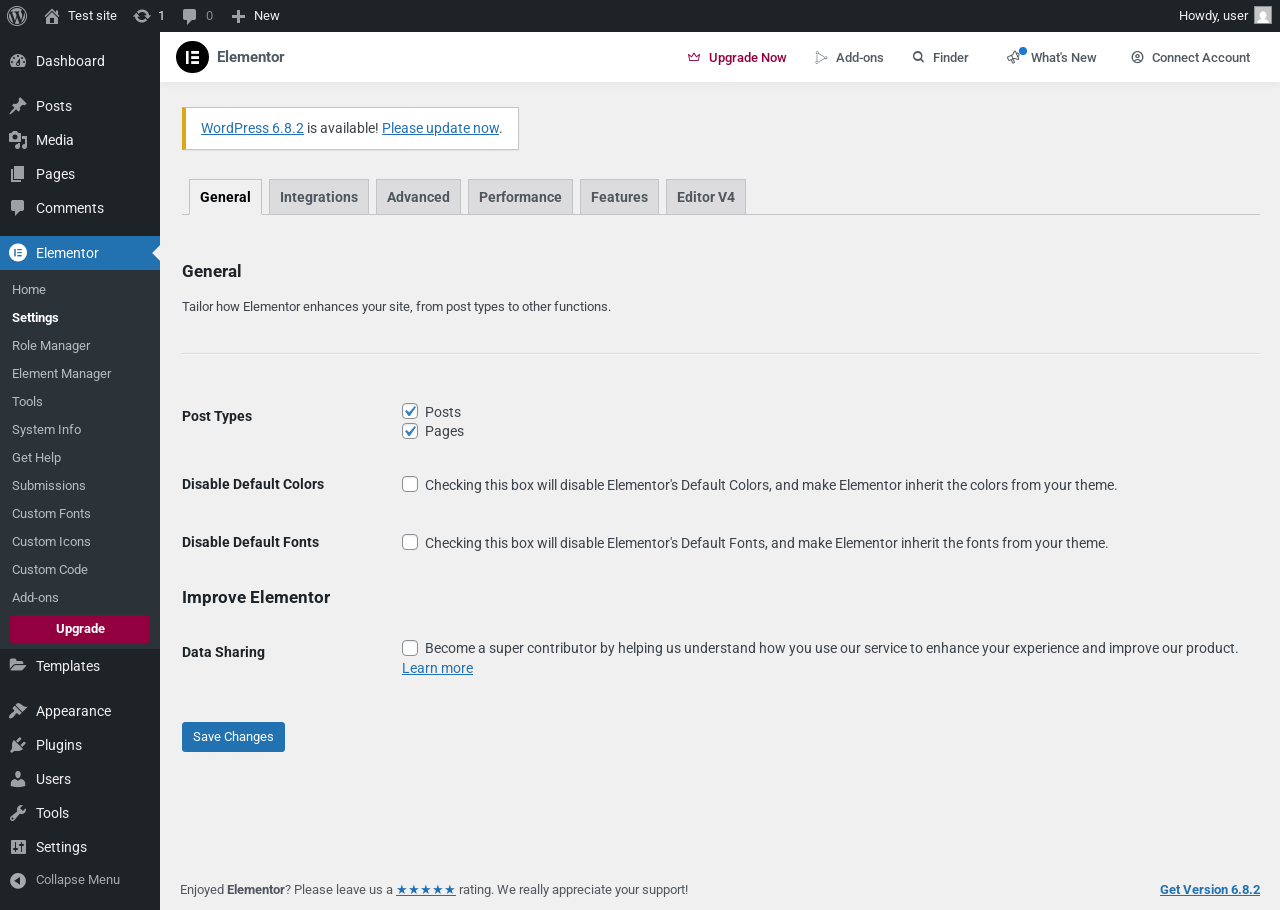1280x910 pixels.
Task: Open Element Manager submenu item
Action: pos(62,373)
